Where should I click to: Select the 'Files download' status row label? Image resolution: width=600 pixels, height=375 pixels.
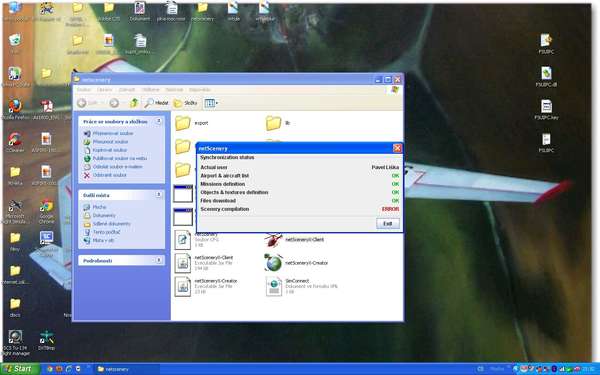[218, 201]
